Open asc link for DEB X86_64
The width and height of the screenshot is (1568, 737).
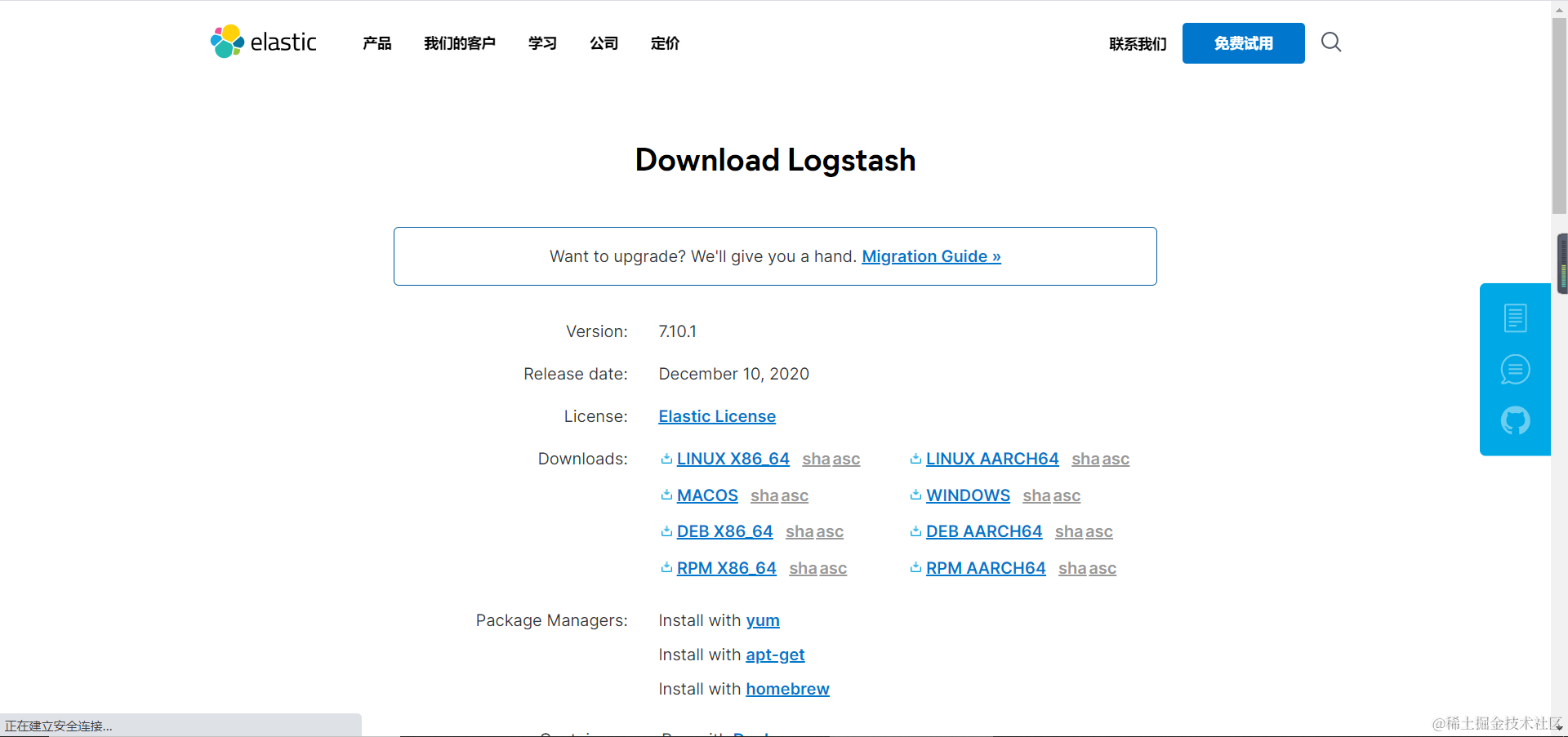(830, 532)
